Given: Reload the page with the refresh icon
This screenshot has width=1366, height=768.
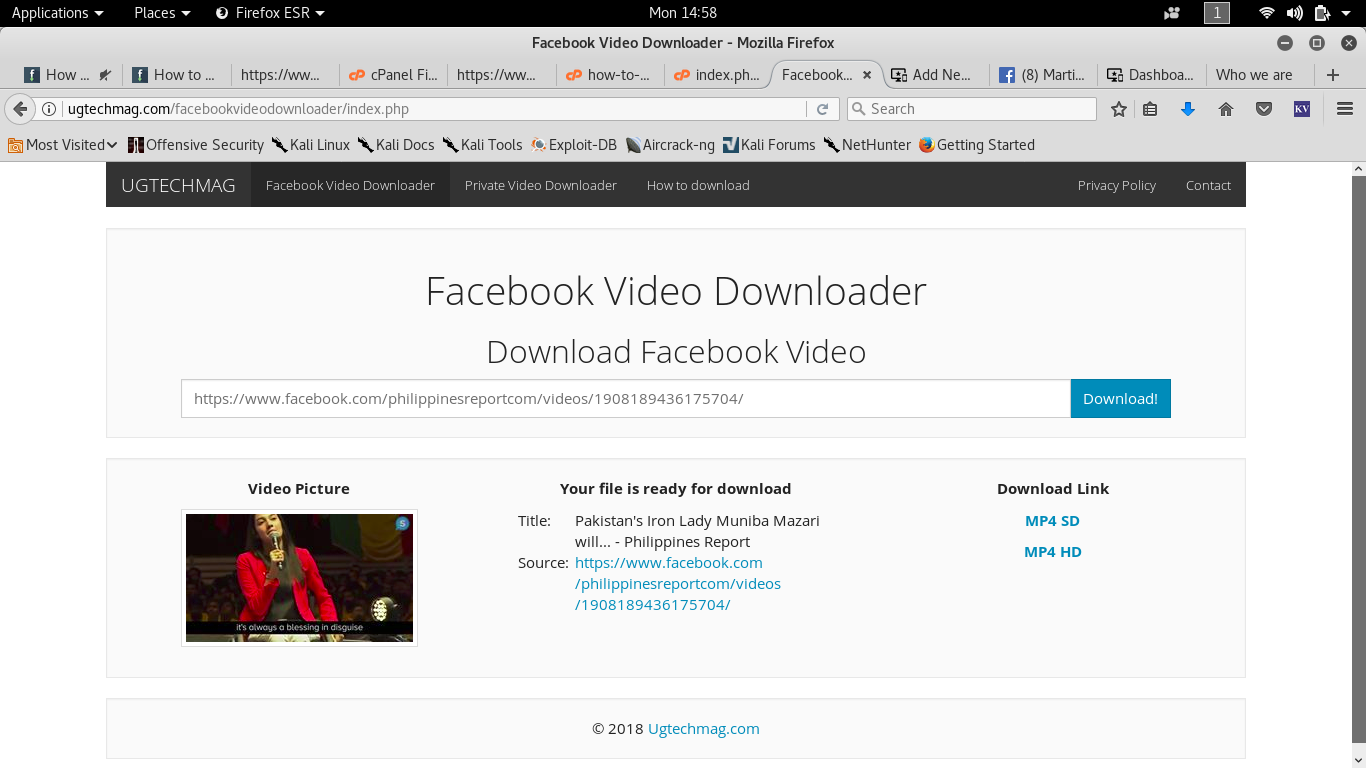Looking at the screenshot, I should point(823,109).
